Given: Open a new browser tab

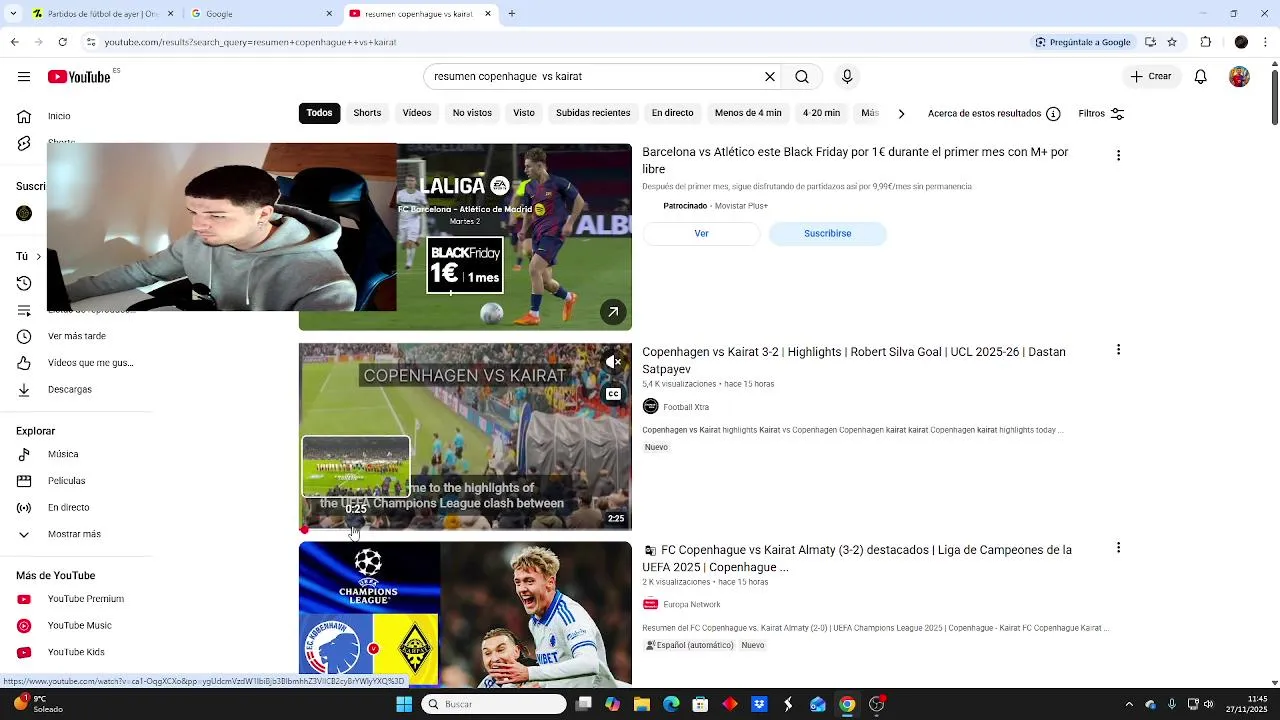Looking at the screenshot, I should pyautogui.click(x=511, y=14).
